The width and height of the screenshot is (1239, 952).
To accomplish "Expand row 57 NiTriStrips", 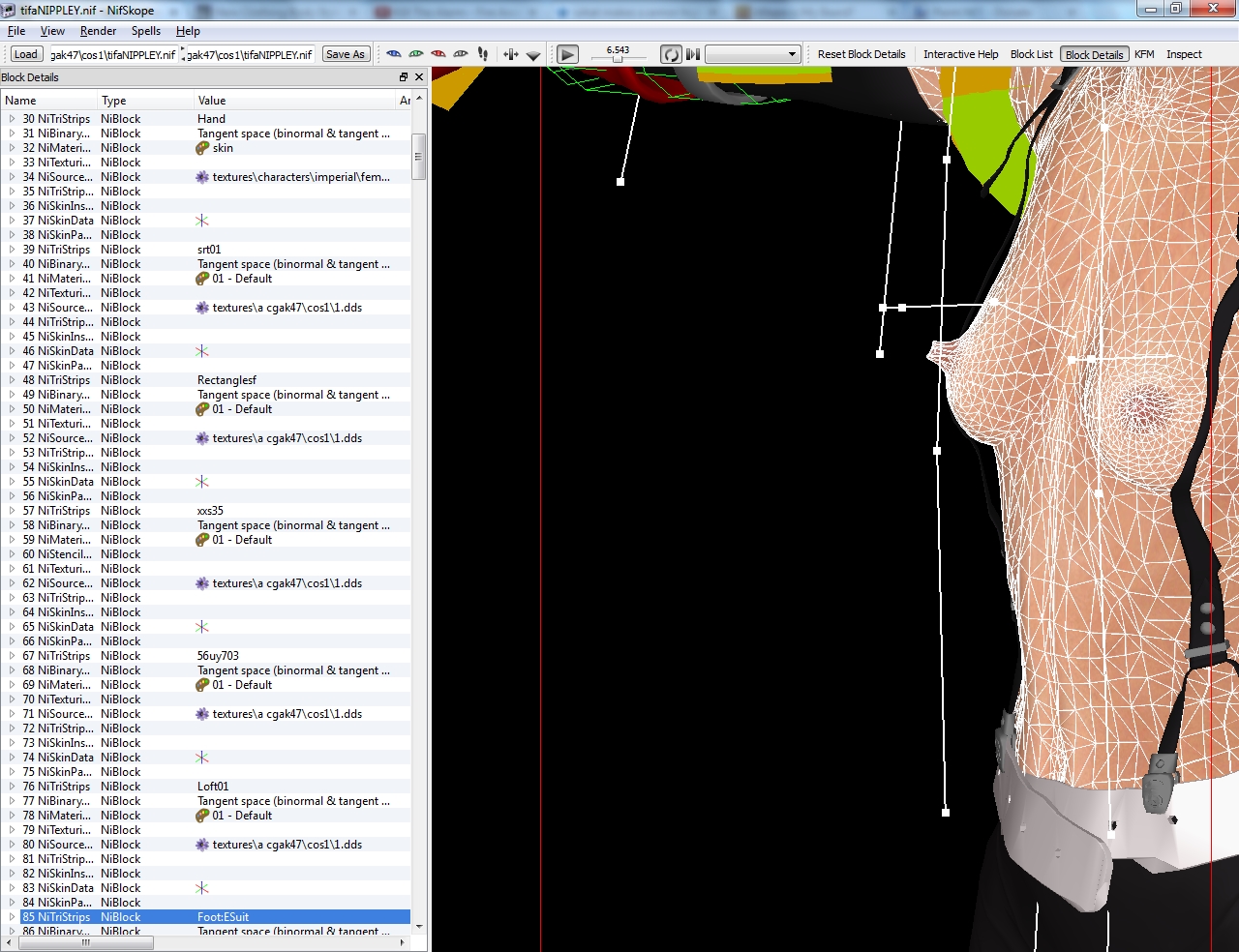I will click(x=12, y=511).
